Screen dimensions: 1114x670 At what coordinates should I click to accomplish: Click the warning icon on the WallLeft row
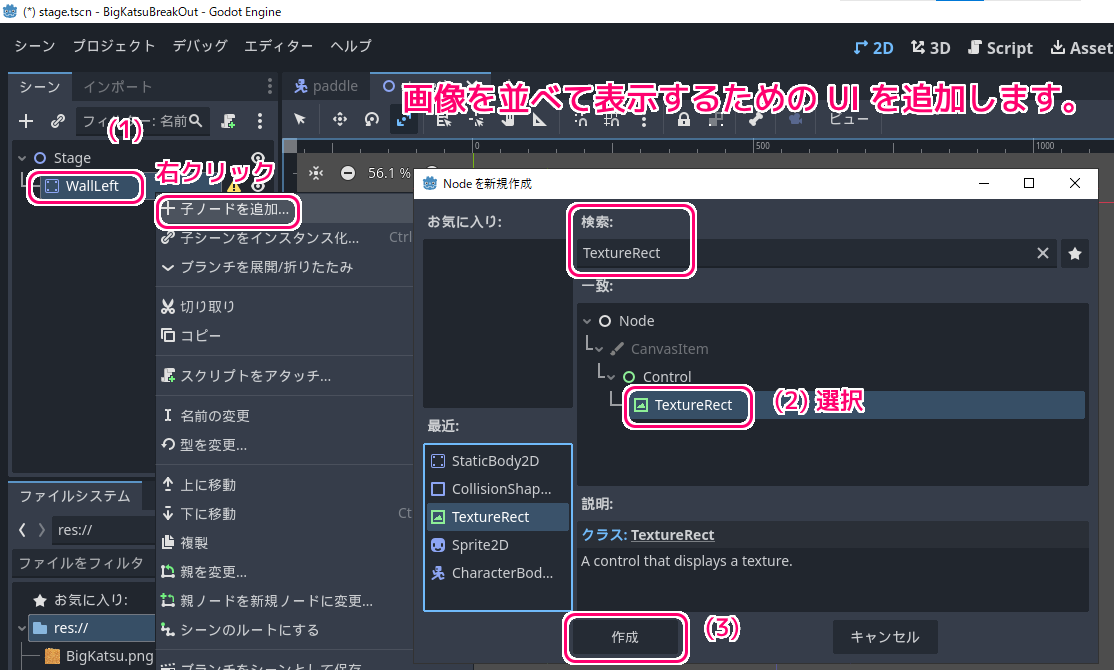click(x=234, y=186)
